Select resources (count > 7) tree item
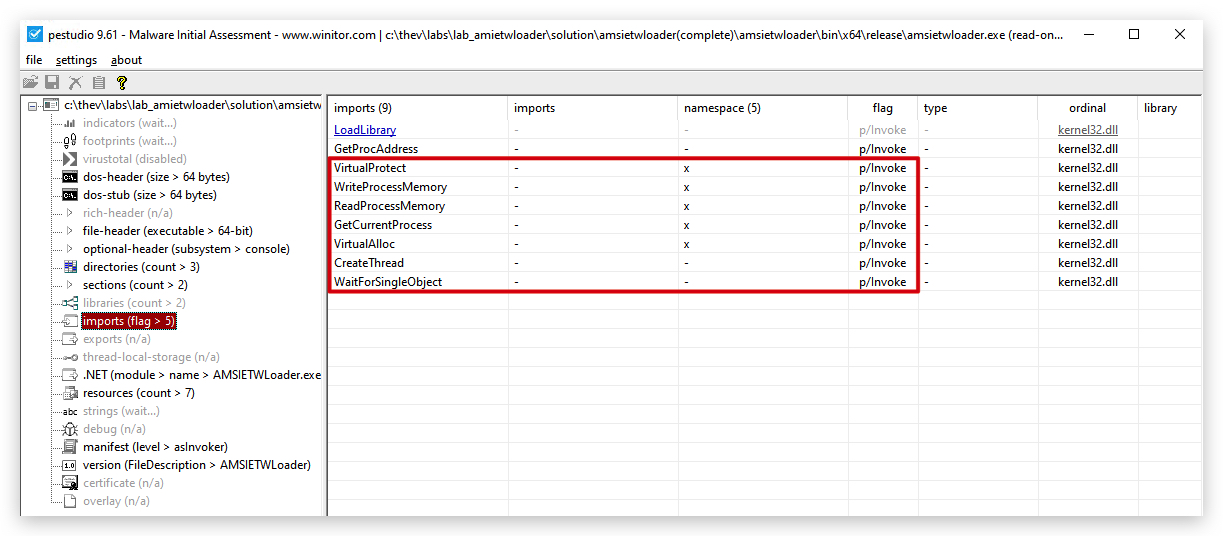1223x536 pixels. pyautogui.click(x=139, y=393)
